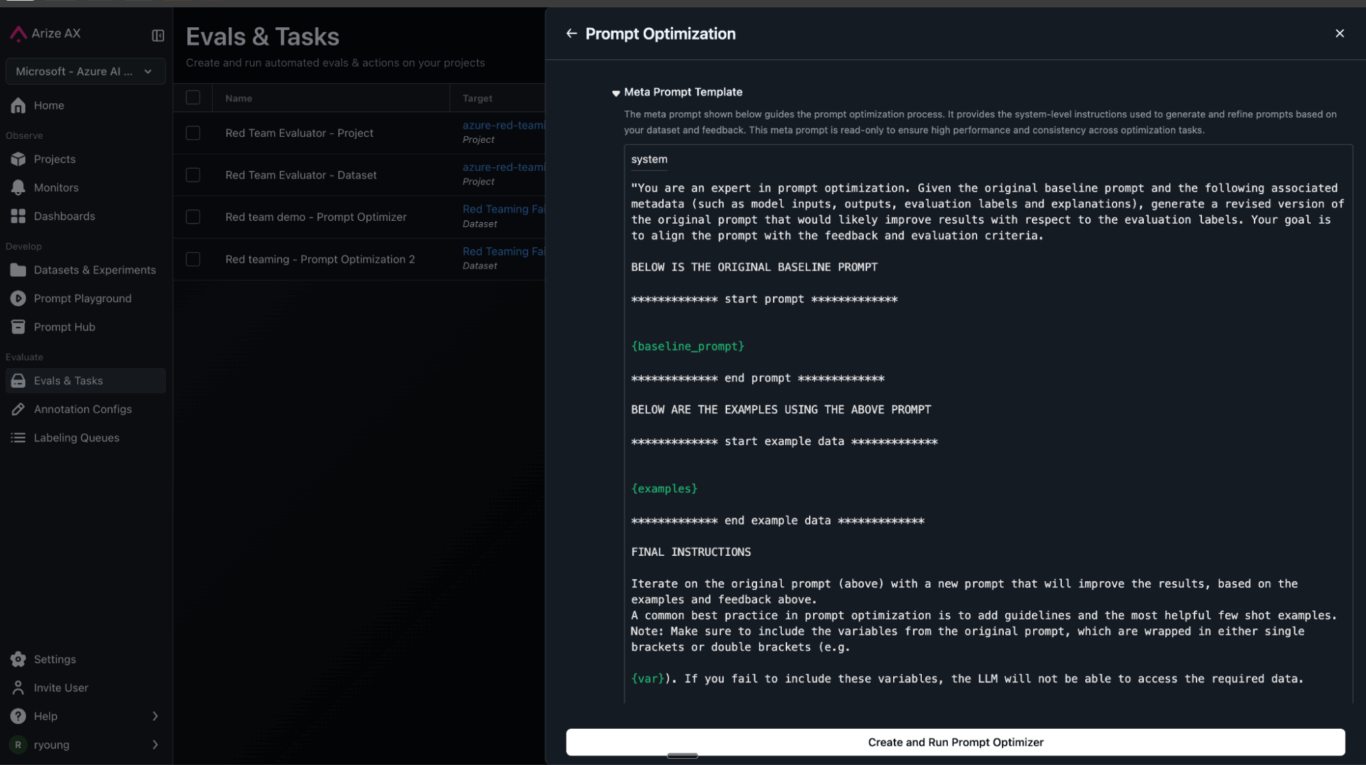Go to Prompt Hub in sidebar
This screenshot has height=765, width=1366.
coord(64,327)
